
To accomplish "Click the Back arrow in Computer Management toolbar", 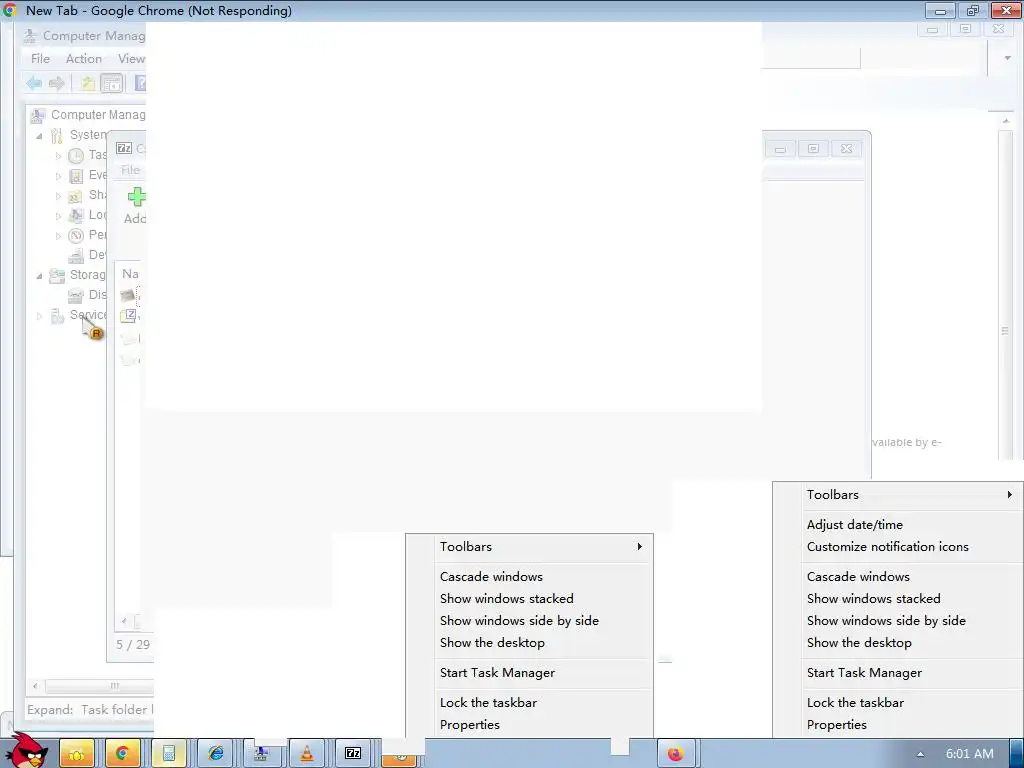I will [34, 83].
